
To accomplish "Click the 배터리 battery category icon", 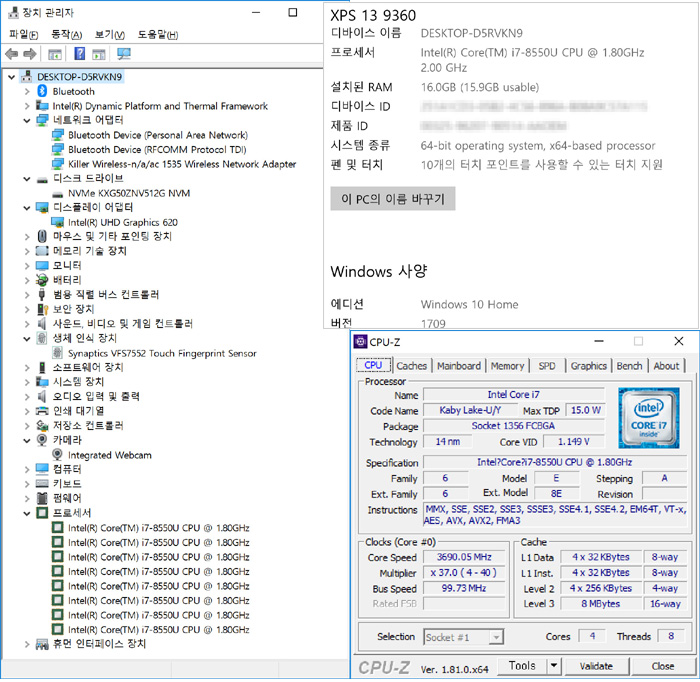I will 42,280.
